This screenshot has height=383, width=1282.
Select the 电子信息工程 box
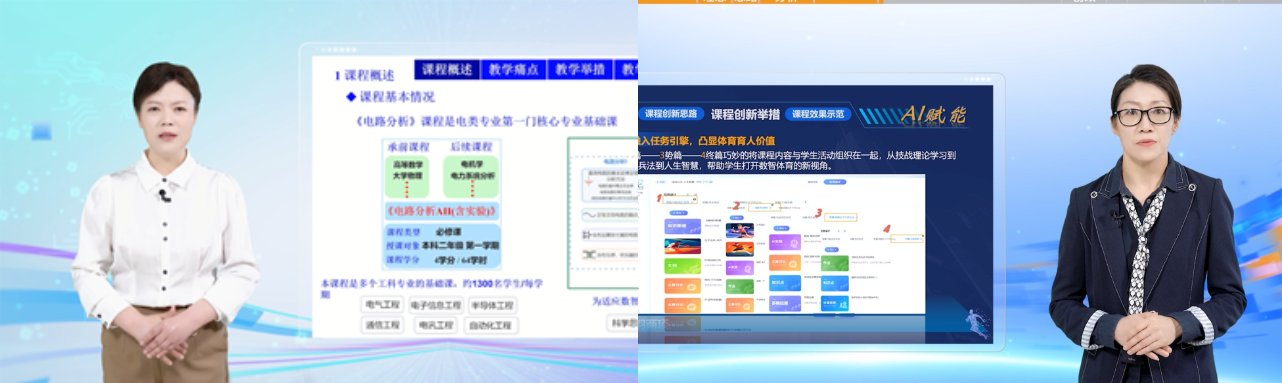click(x=436, y=305)
